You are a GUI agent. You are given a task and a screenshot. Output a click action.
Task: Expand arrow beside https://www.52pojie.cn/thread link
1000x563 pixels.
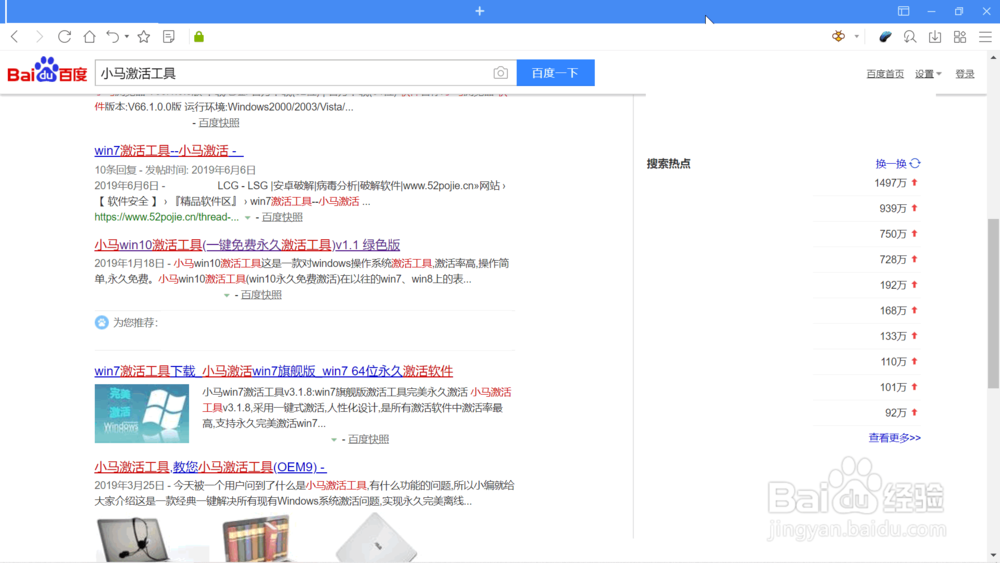tap(247, 217)
